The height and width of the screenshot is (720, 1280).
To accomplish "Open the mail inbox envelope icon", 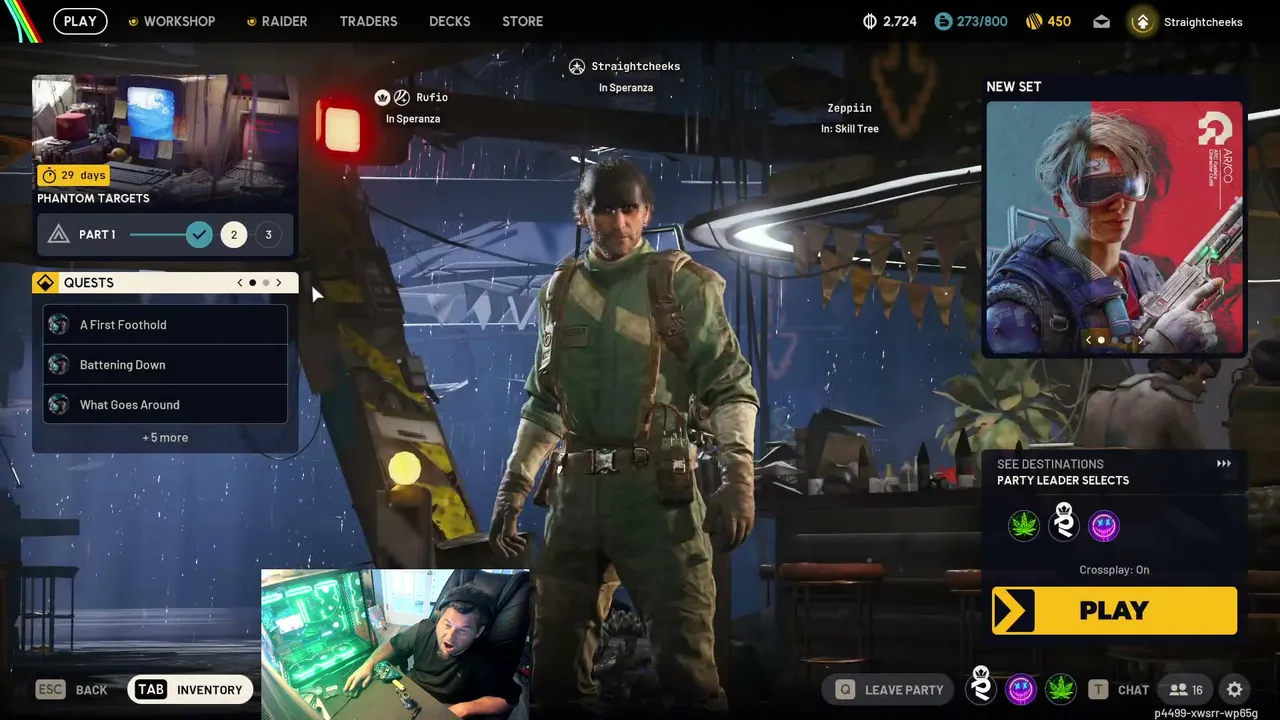I will pos(1101,21).
